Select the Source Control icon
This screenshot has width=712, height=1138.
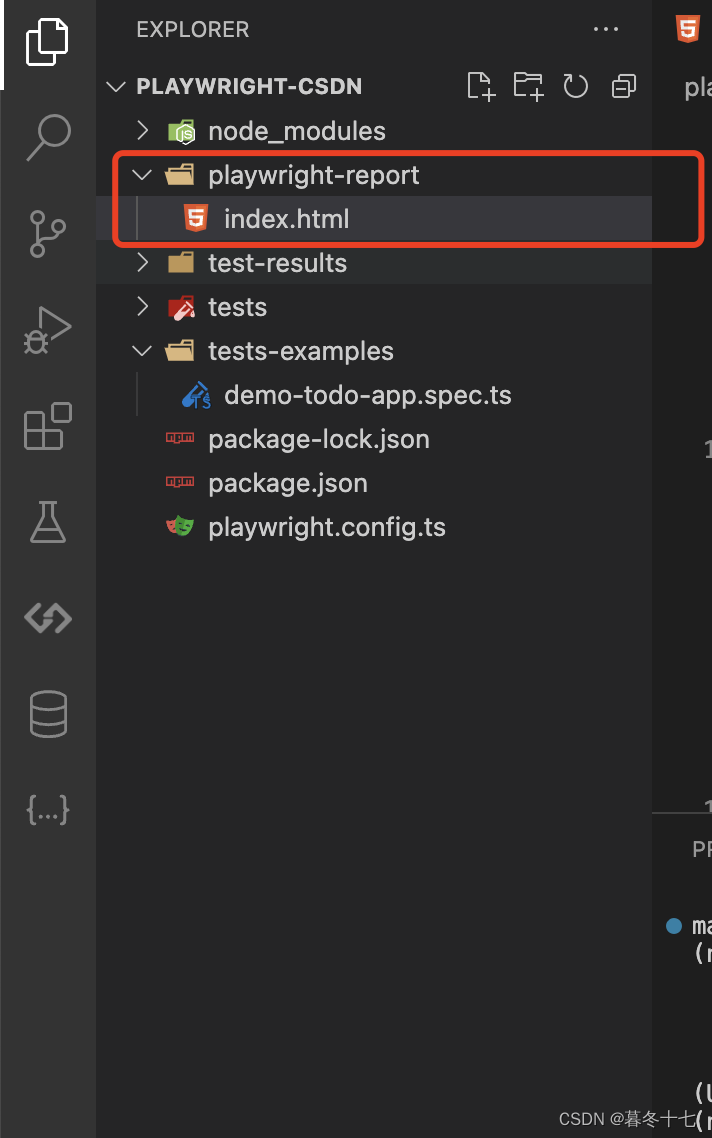pyautogui.click(x=47, y=233)
